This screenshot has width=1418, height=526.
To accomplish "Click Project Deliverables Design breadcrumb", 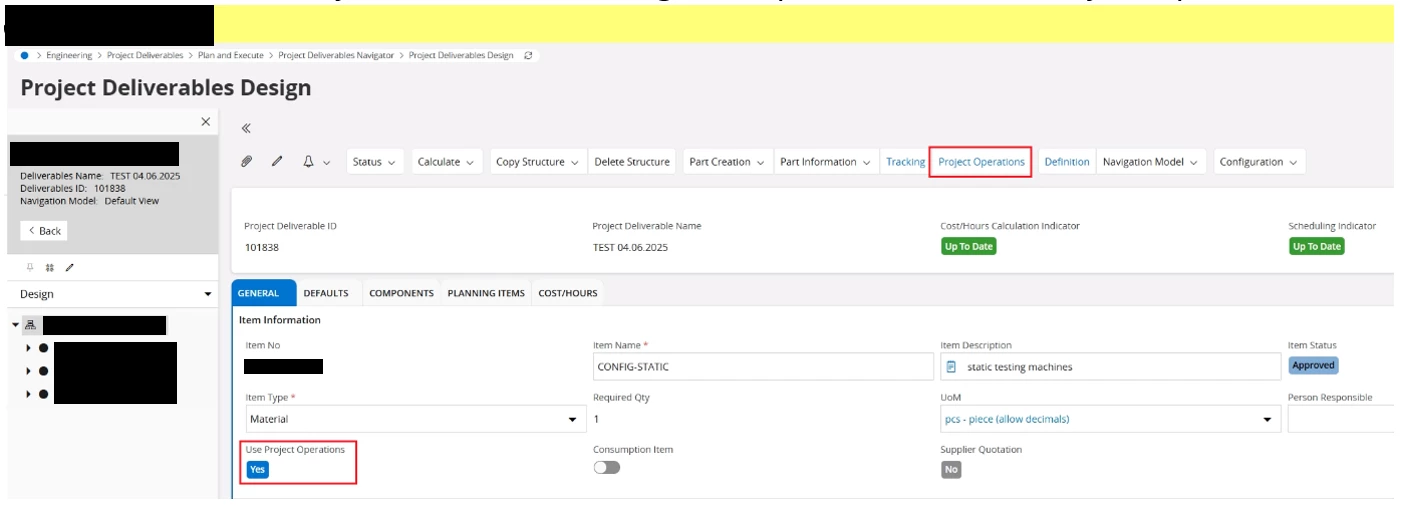I will (461, 55).
